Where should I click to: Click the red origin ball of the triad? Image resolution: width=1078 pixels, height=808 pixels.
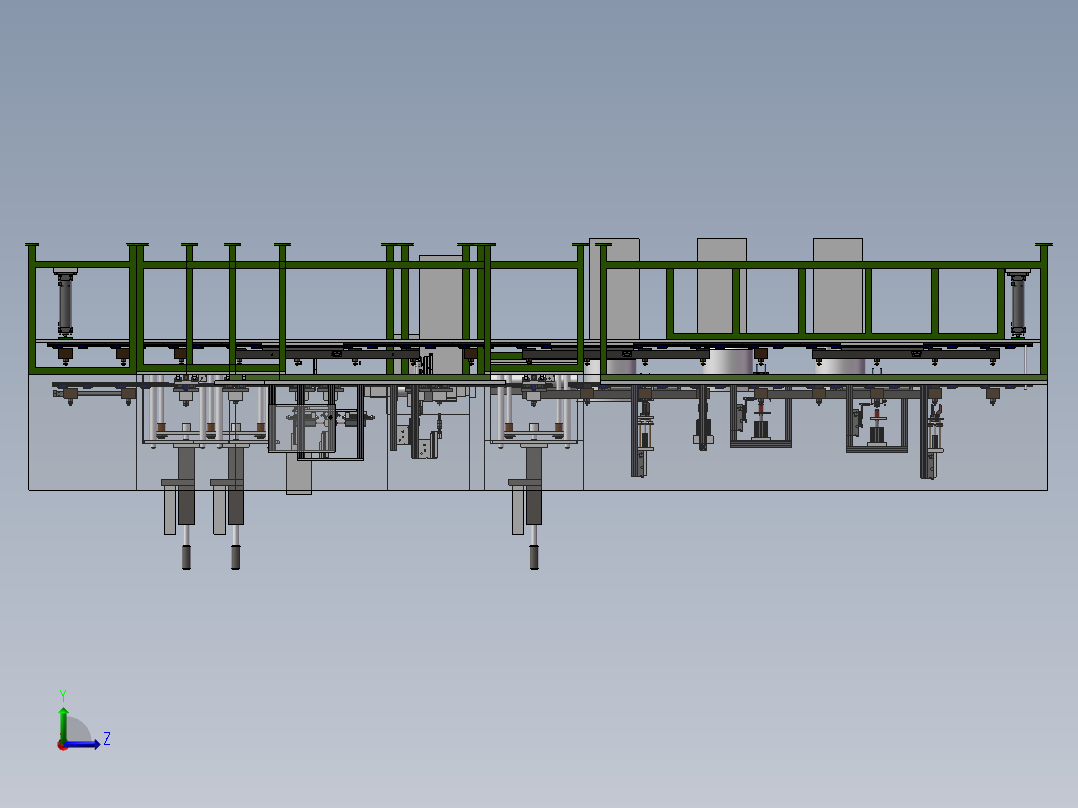(62, 745)
